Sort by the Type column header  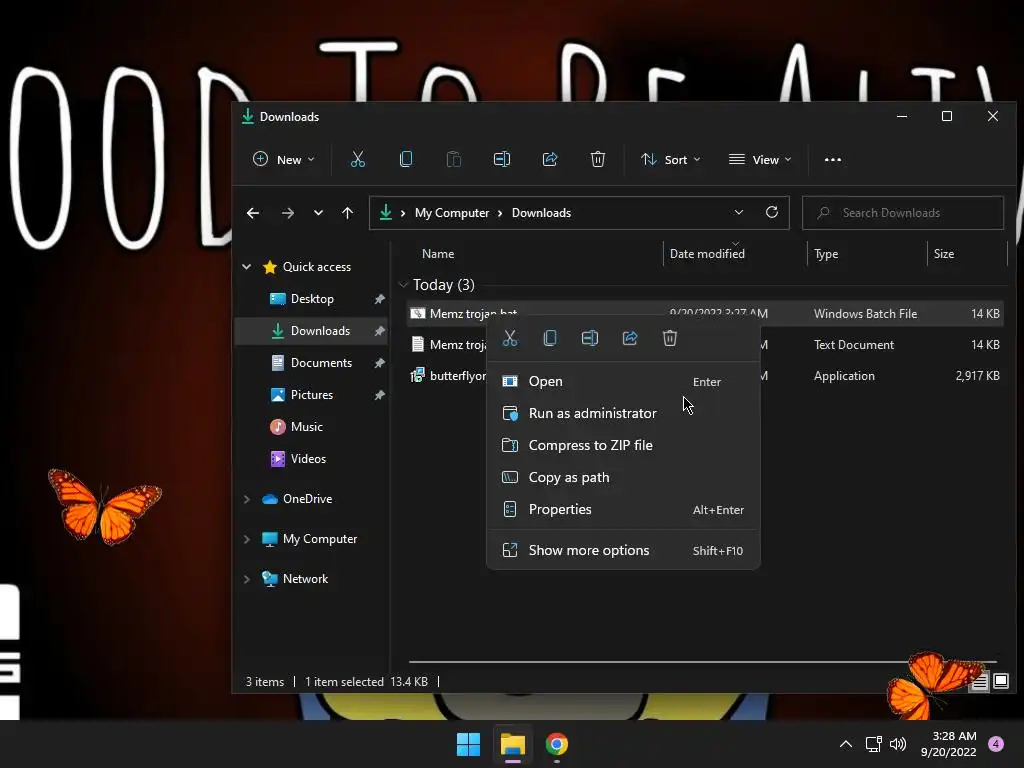(826, 254)
